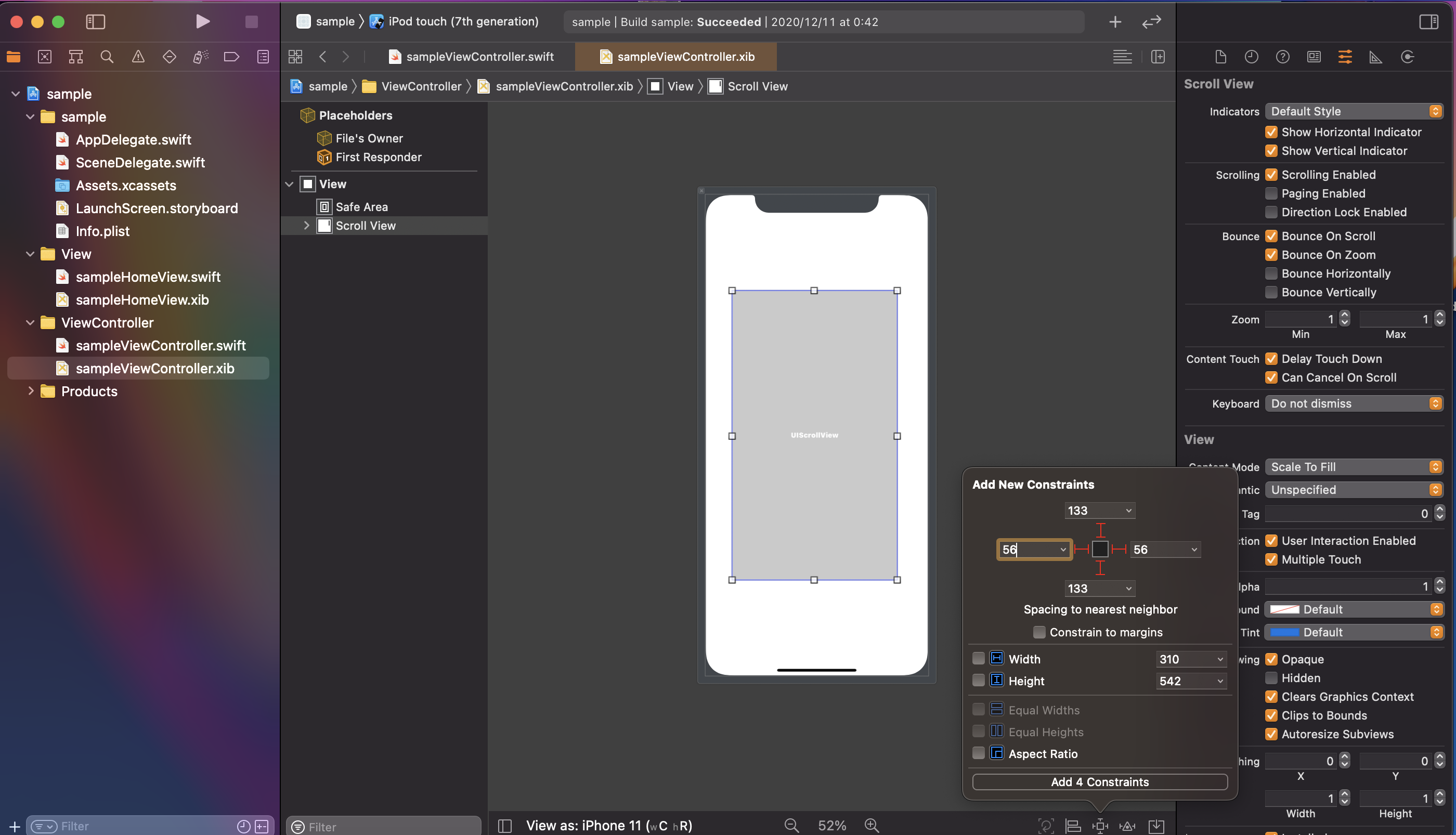Click the ViewController breadcrumb item

click(x=412, y=87)
